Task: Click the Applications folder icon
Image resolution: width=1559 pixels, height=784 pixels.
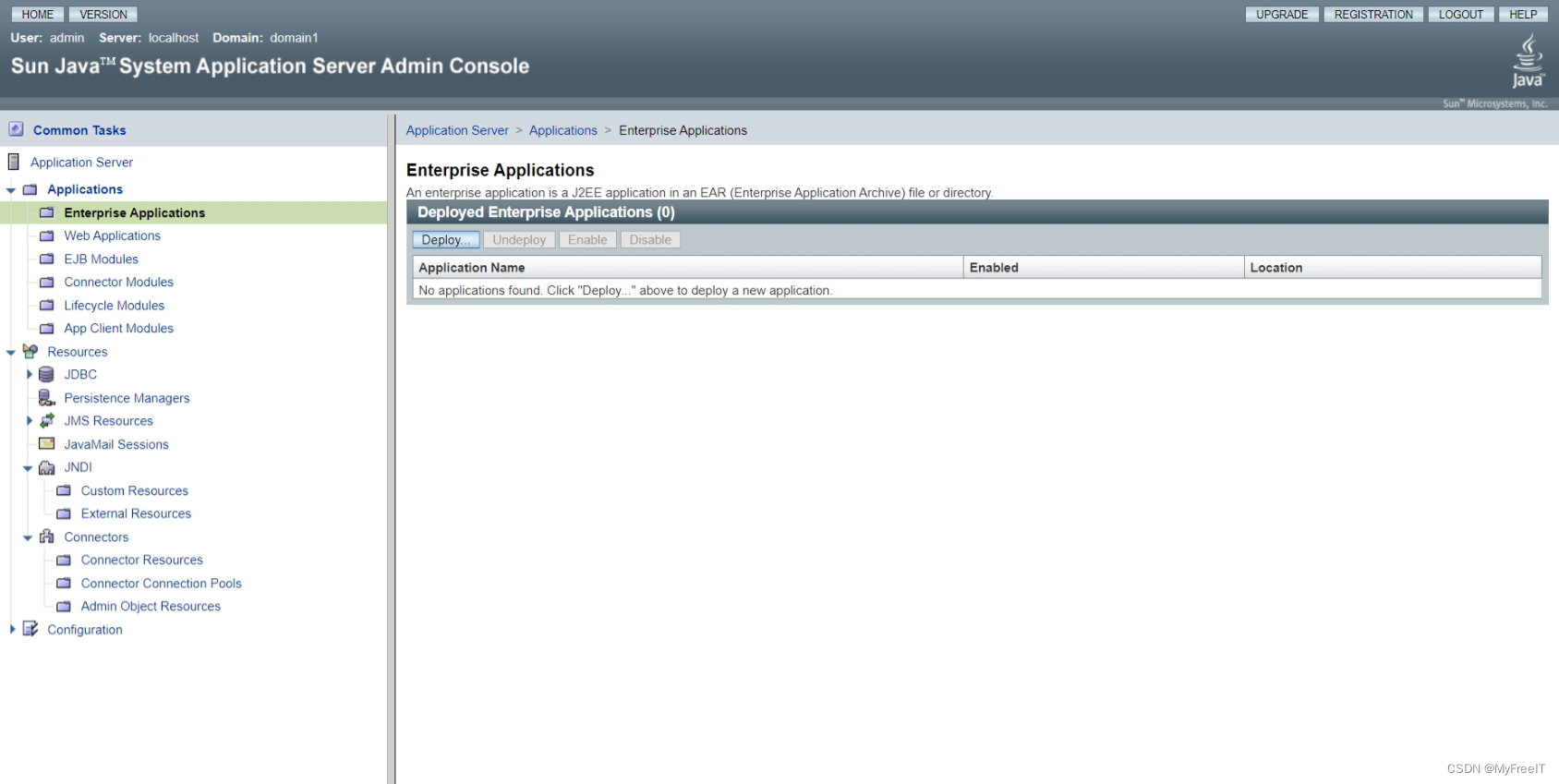Action: (30, 189)
